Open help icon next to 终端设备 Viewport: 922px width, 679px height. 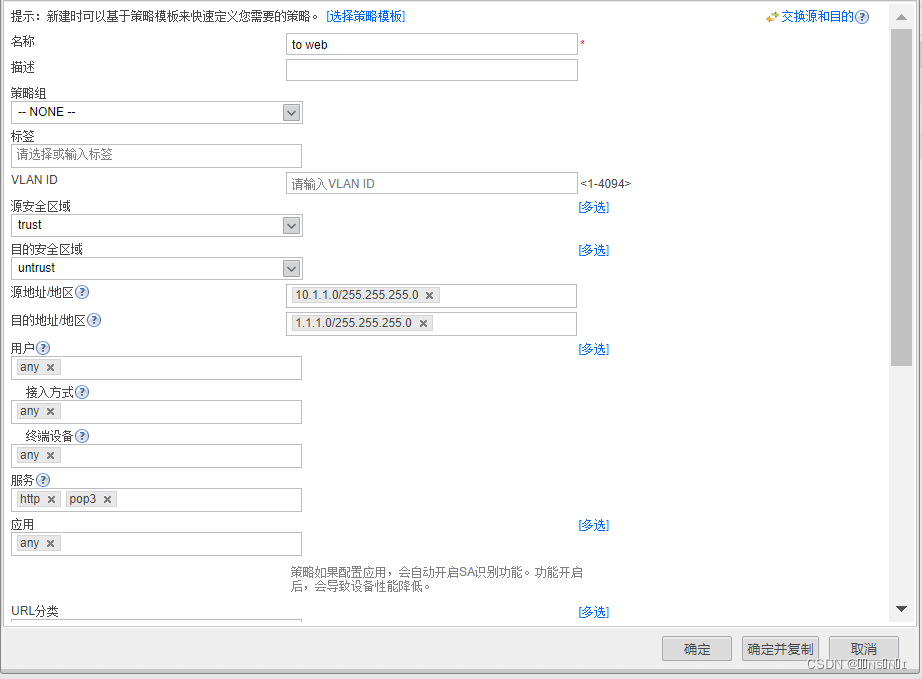(x=82, y=436)
